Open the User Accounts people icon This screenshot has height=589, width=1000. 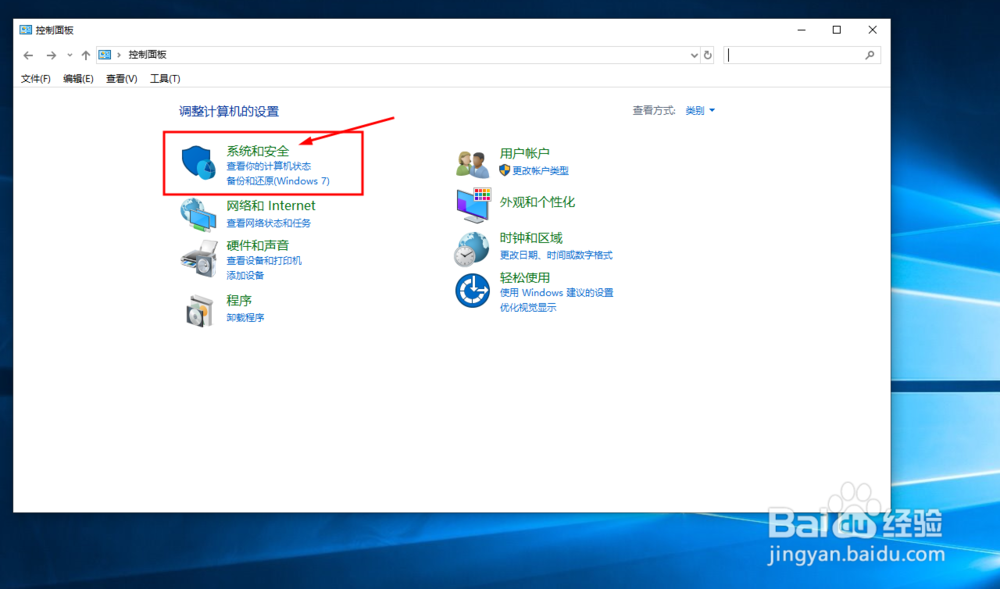click(x=473, y=164)
